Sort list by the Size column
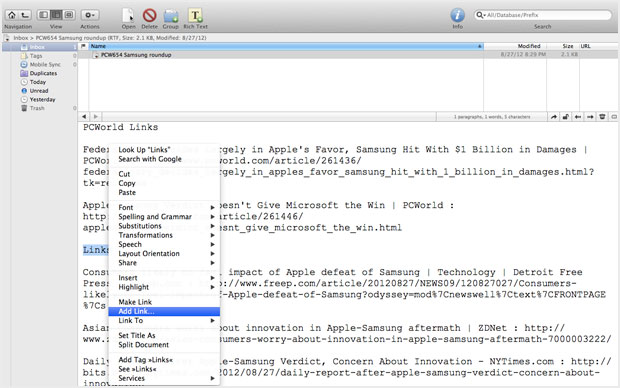Image resolution: width=620 pixels, height=388 pixels. (563, 46)
